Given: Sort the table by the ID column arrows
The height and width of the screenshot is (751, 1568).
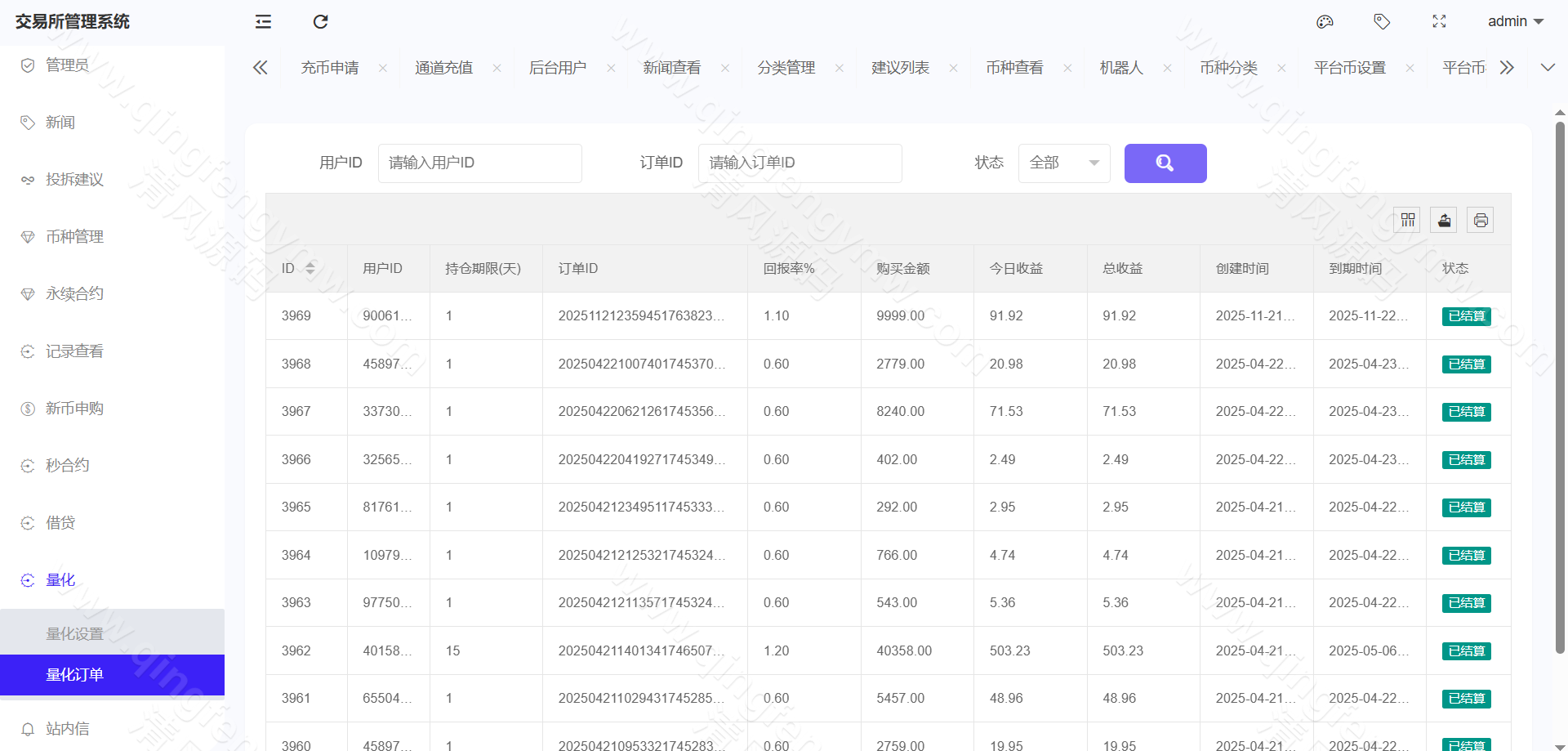Looking at the screenshot, I should pyautogui.click(x=310, y=267).
